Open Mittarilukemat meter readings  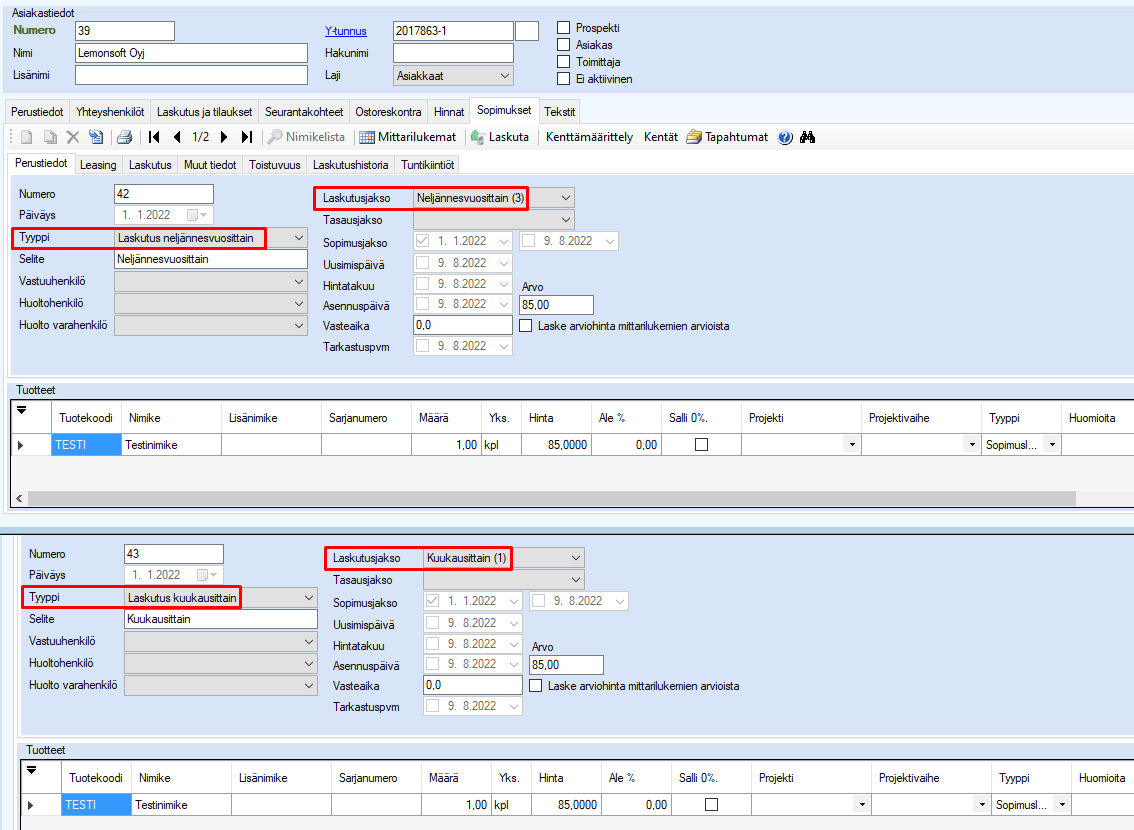click(x=409, y=137)
